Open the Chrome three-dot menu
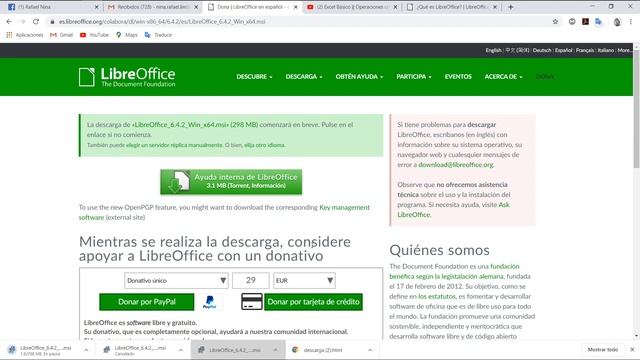Image resolution: width=640 pixels, height=360 pixels. 631,22
